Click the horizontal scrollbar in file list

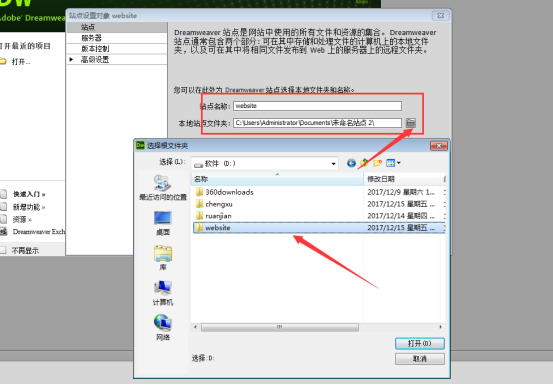[x=279, y=327]
